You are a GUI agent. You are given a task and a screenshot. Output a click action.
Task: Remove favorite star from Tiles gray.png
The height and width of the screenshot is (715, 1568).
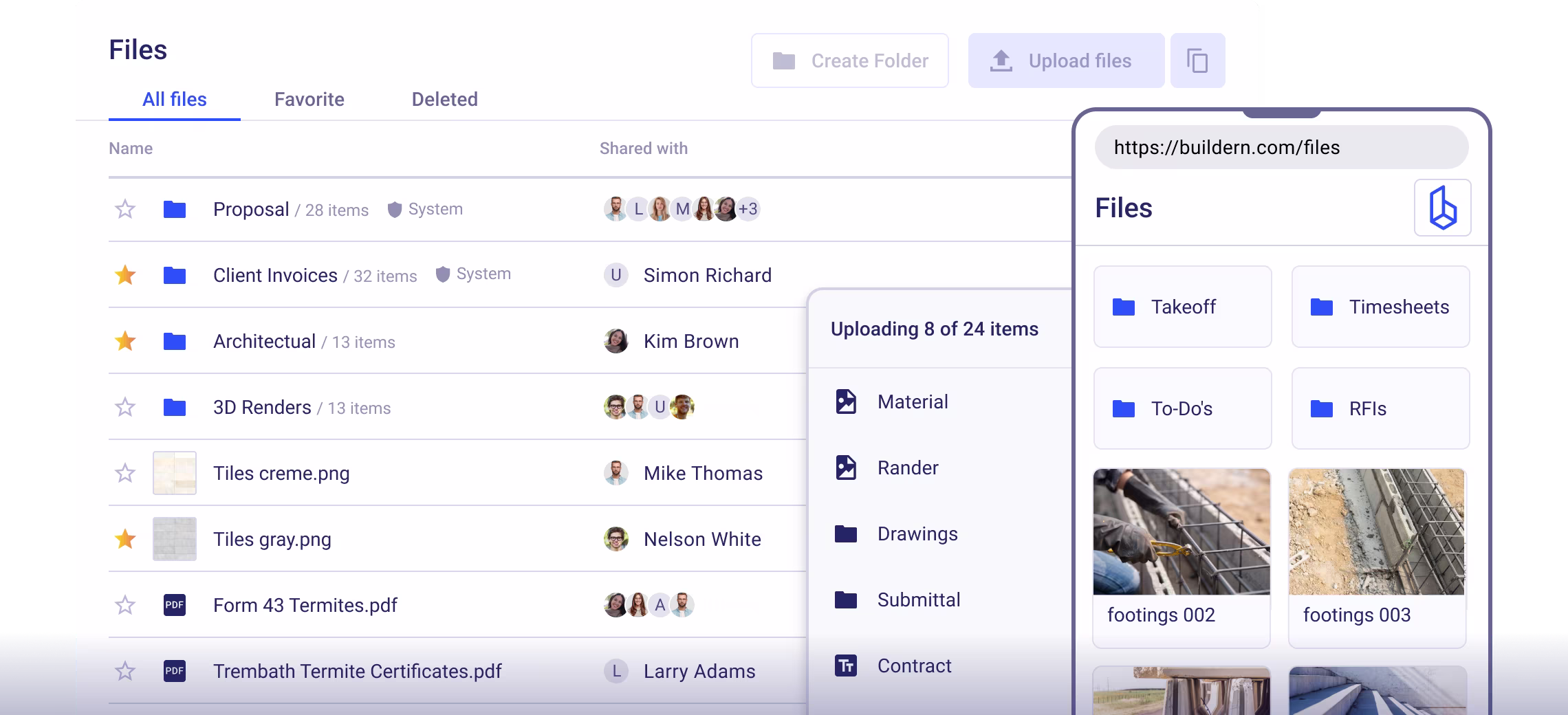tap(125, 539)
